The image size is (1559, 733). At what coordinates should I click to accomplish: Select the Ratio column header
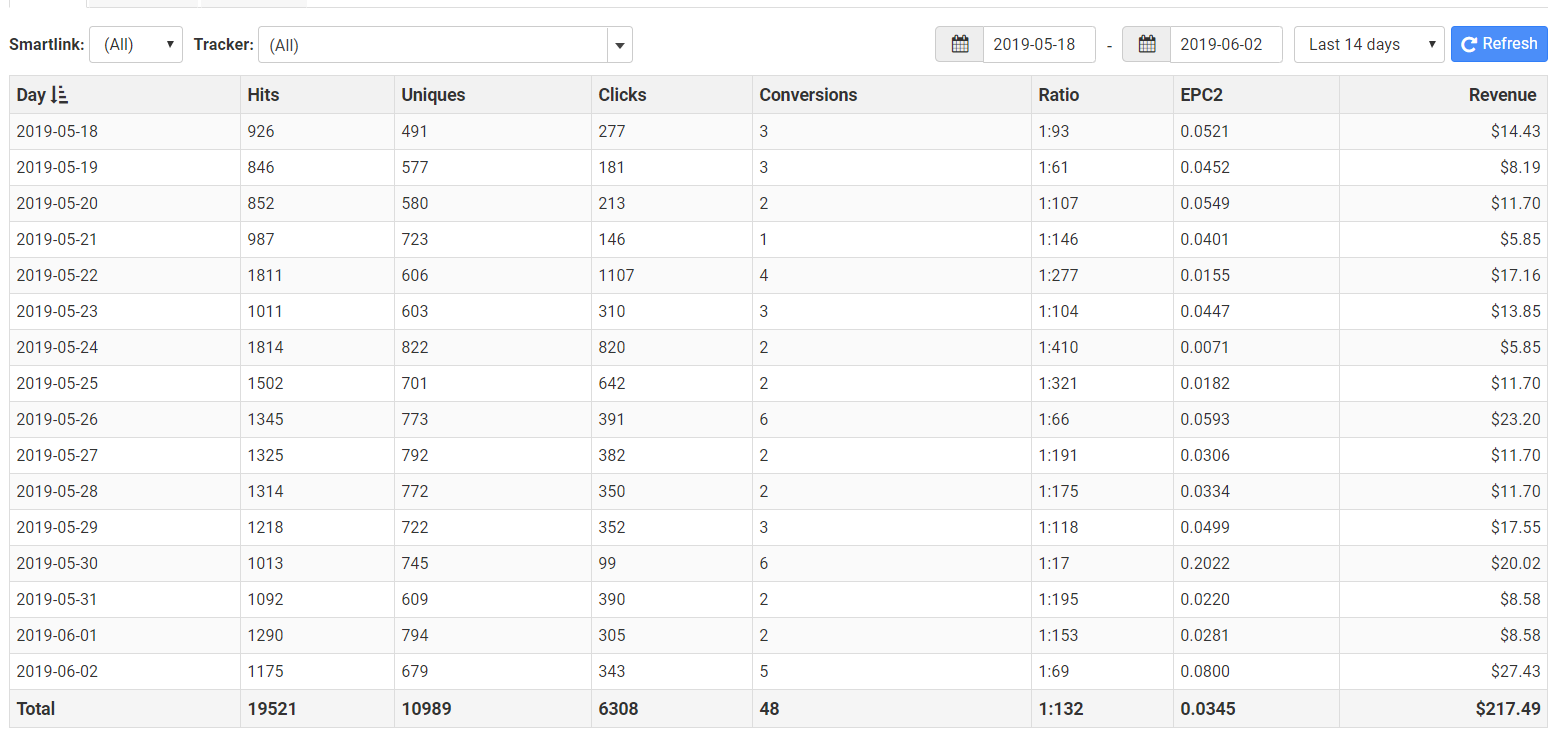[x=1059, y=95]
